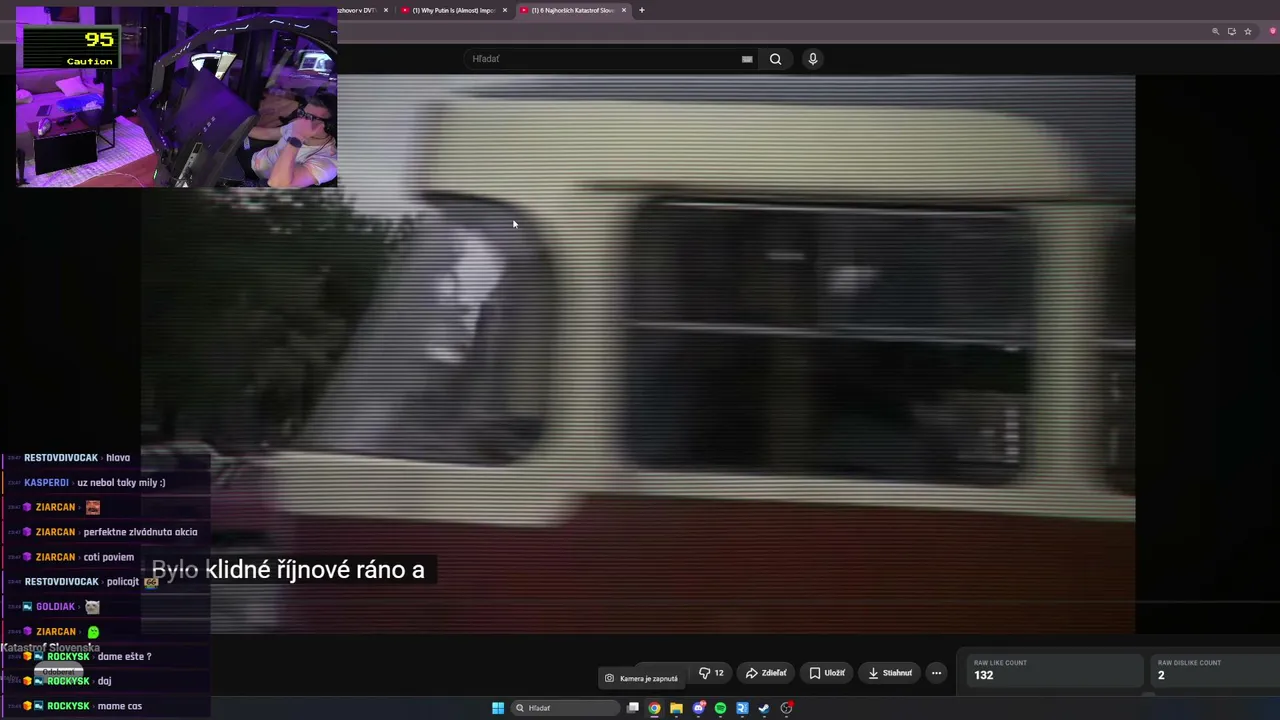Open the blue R app on the taskbar
Screen dimensions: 1280x720
click(742, 708)
